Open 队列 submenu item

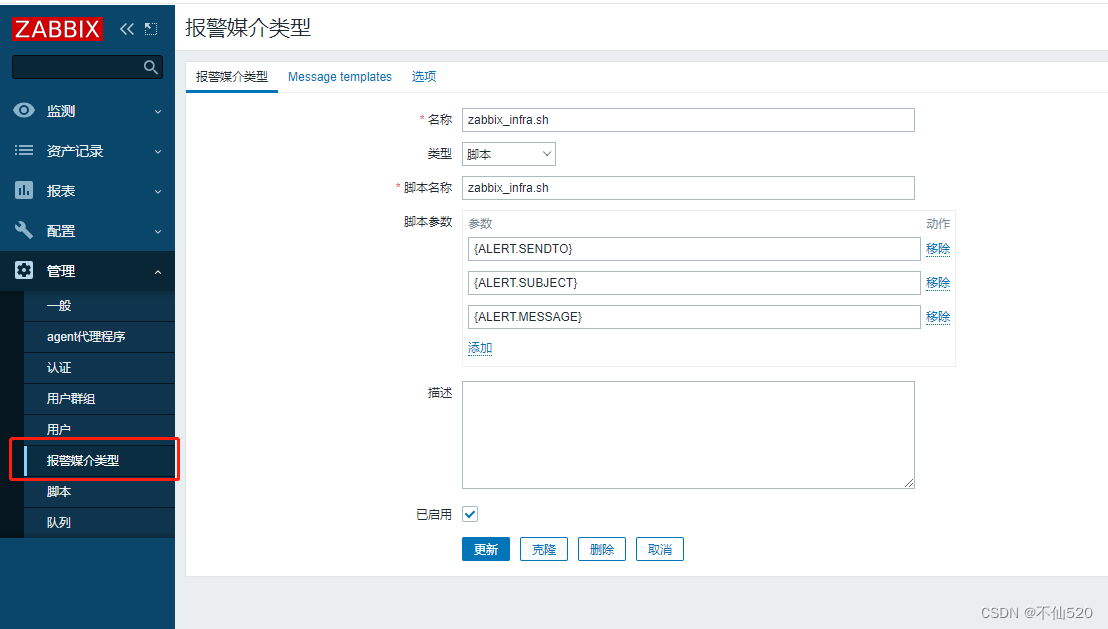pos(100,523)
